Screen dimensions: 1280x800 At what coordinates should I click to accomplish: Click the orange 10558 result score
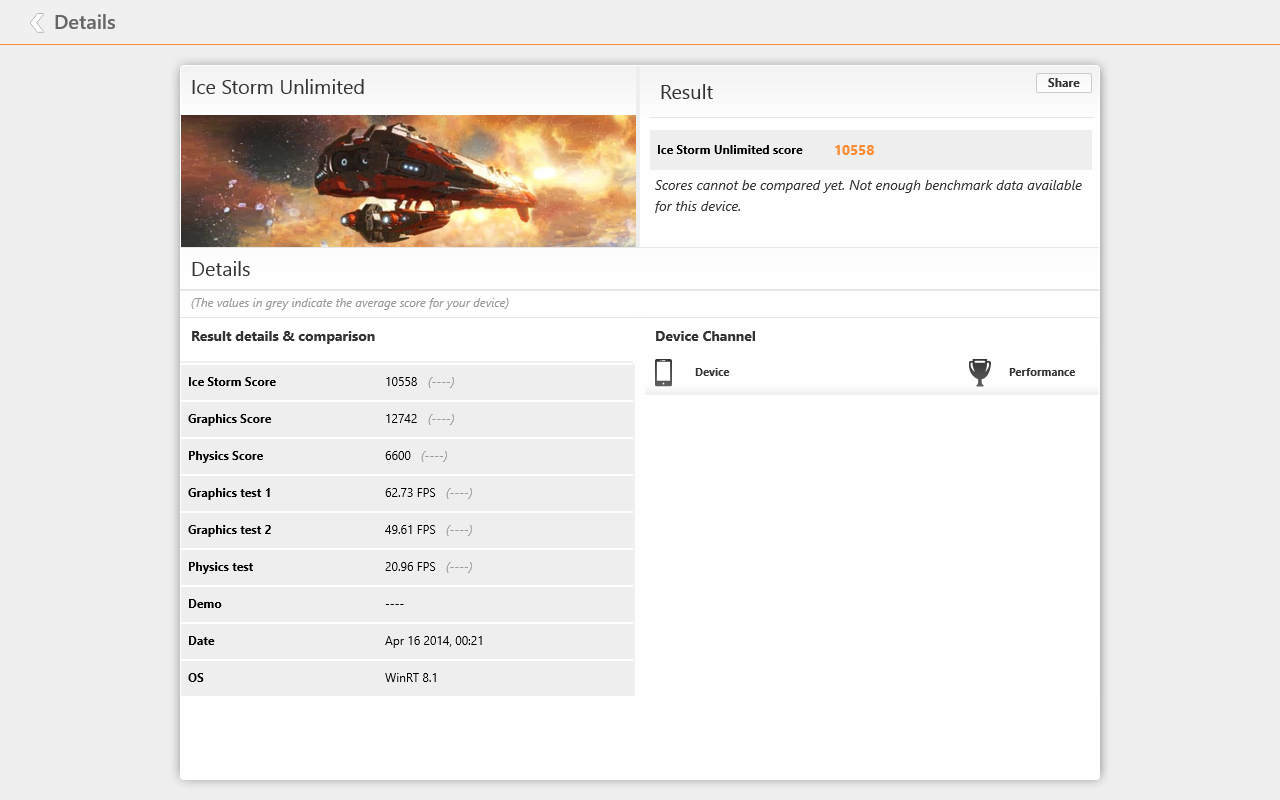(x=854, y=150)
